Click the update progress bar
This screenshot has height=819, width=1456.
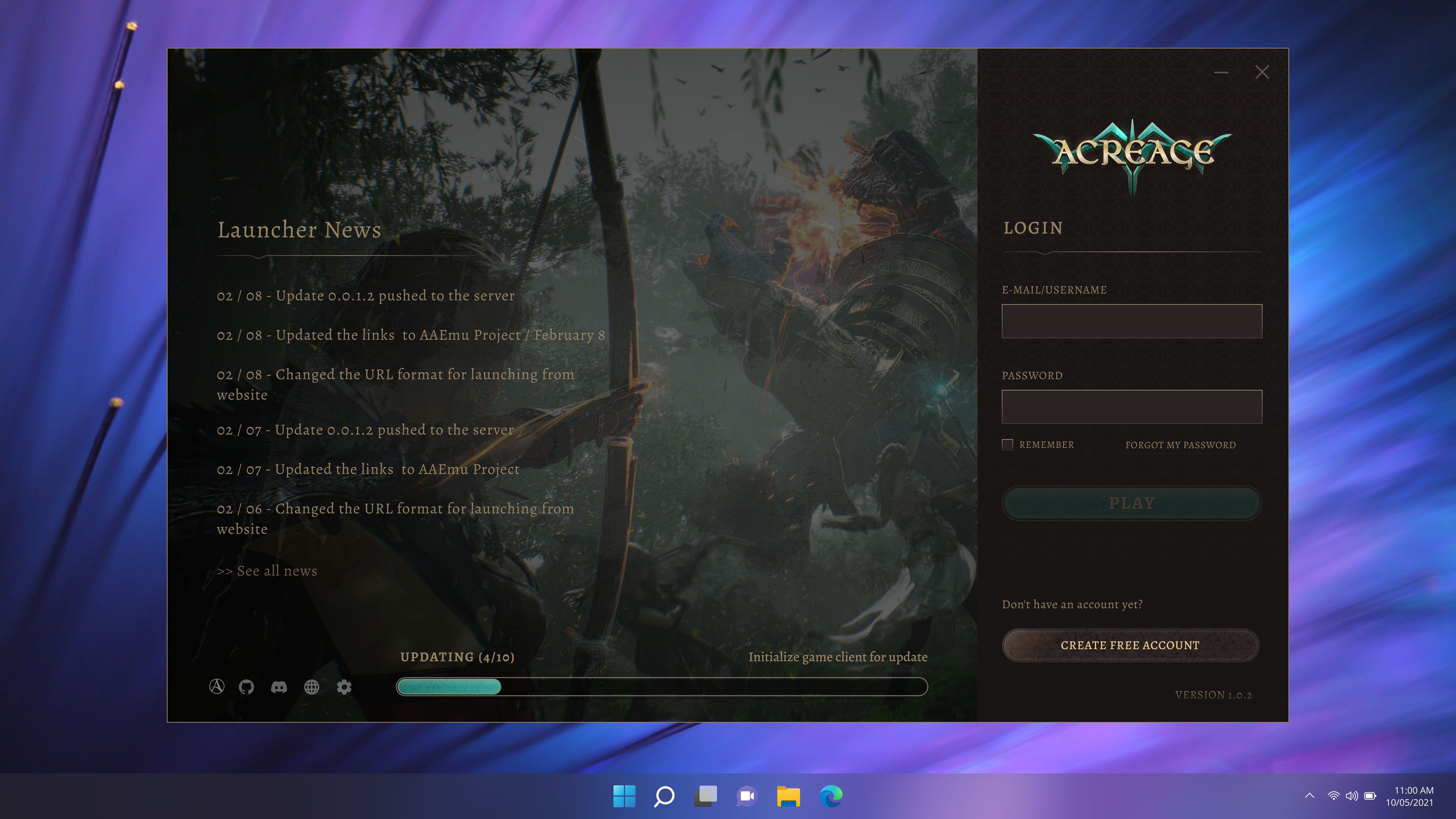tap(661, 686)
